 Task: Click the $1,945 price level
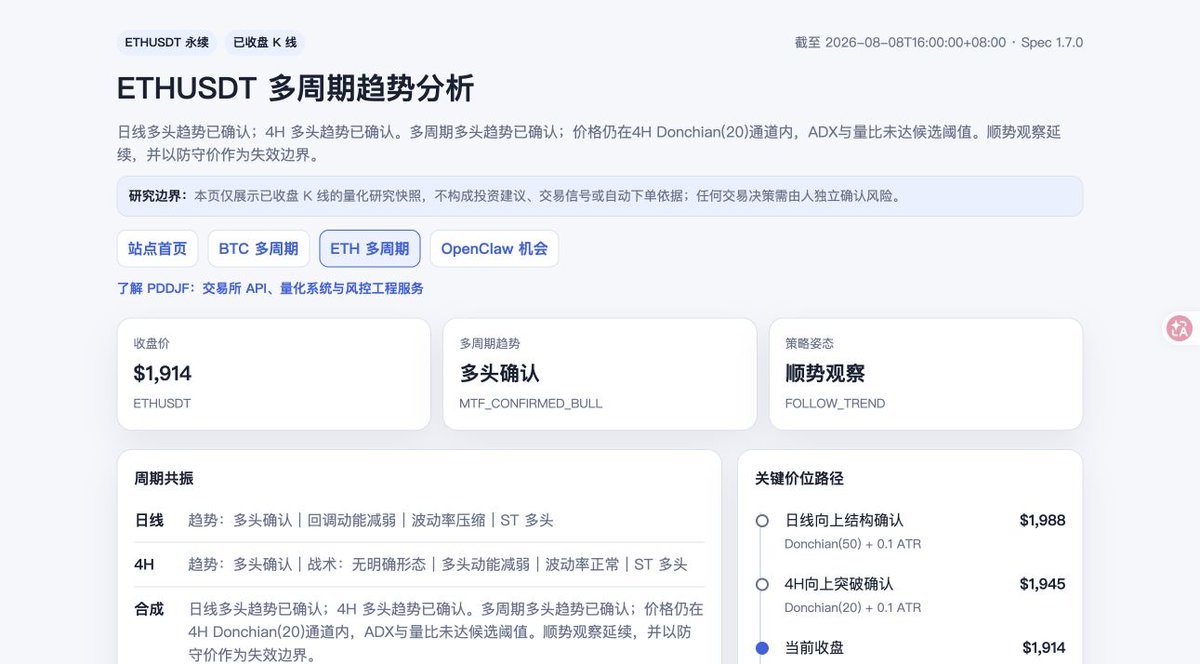[x=1042, y=584]
